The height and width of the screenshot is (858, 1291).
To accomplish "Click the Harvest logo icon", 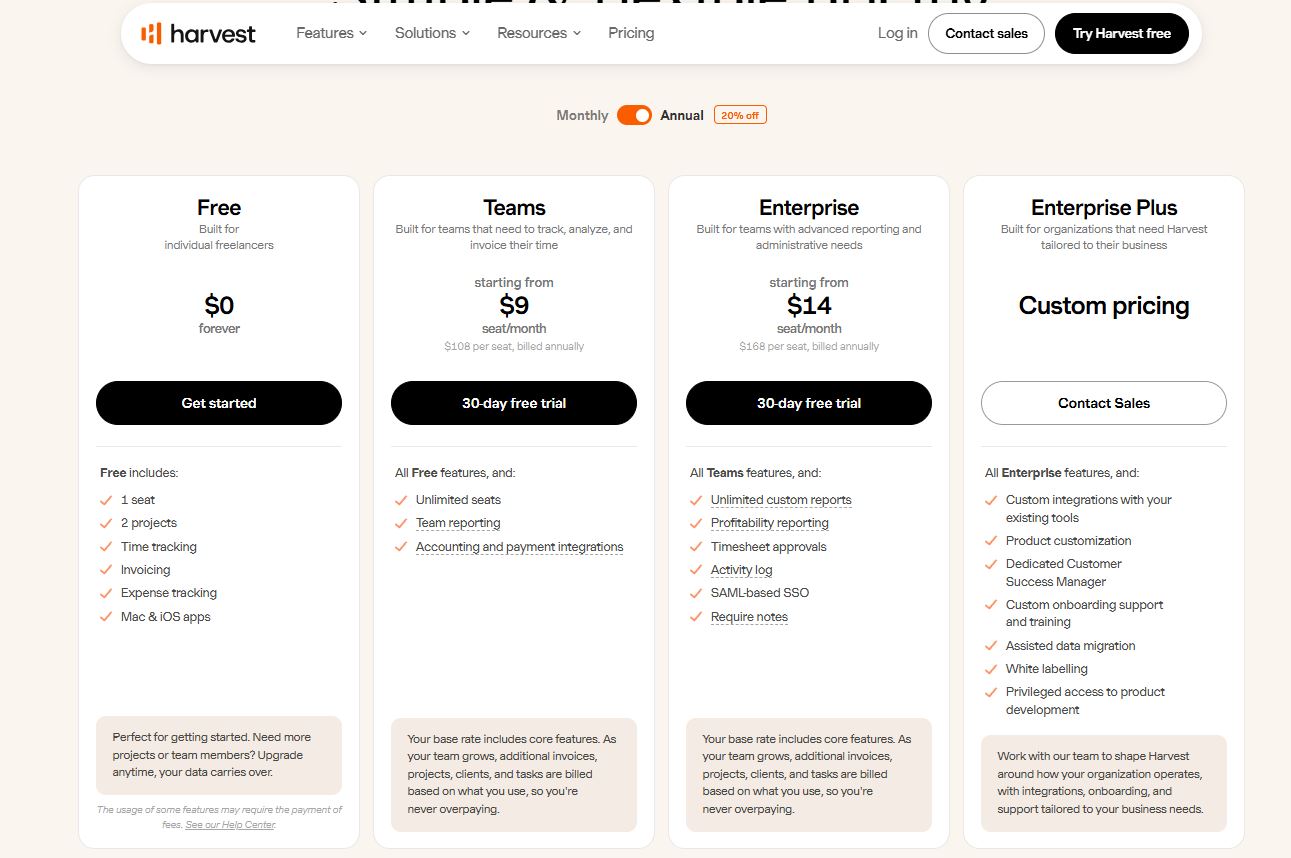I will pyautogui.click(x=151, y=33).
